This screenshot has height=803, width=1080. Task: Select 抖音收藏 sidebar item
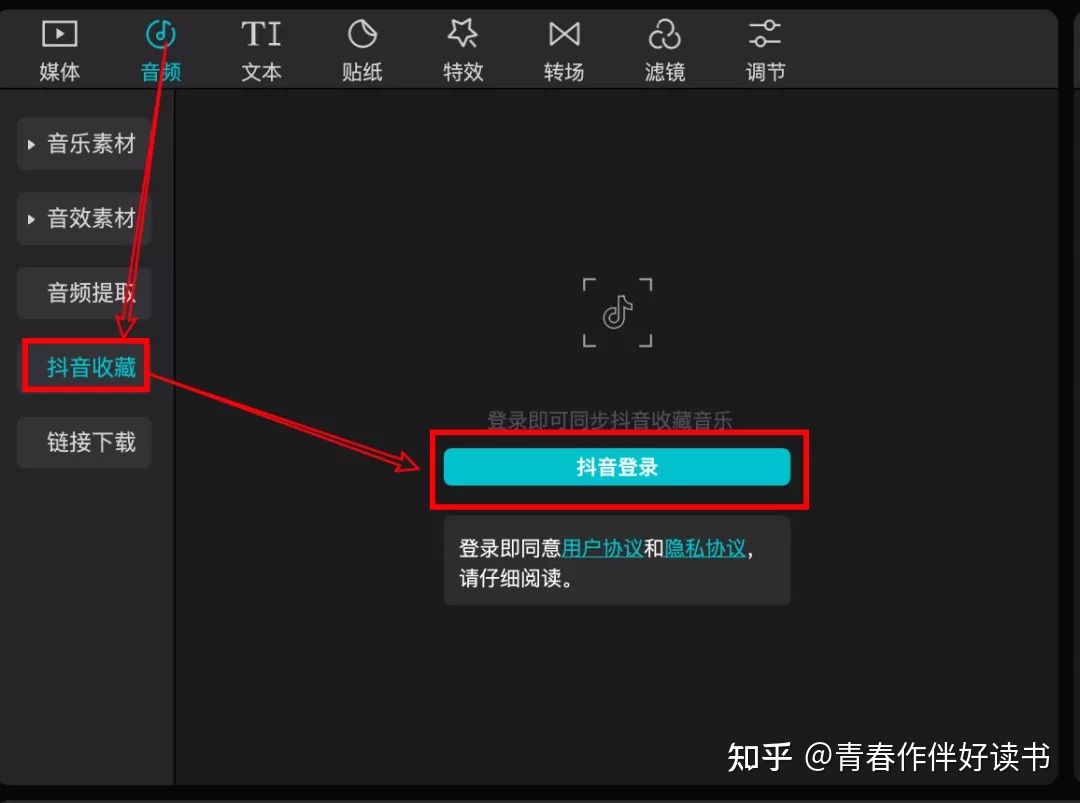85,366
